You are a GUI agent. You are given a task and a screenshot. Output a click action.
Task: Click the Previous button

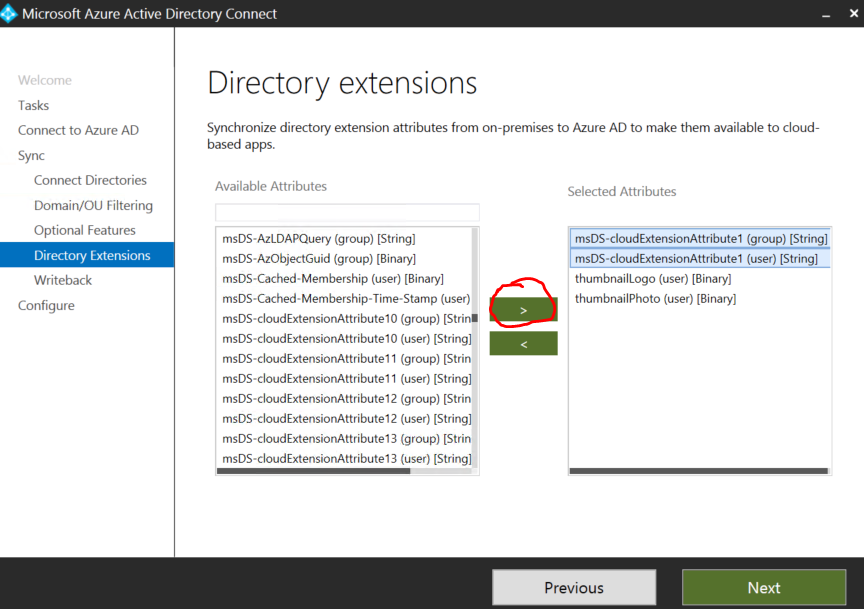574,588
